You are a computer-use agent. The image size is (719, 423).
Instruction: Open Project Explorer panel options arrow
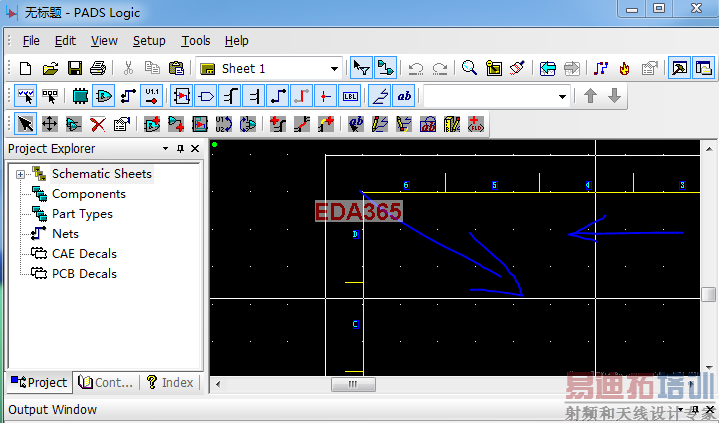166,149
